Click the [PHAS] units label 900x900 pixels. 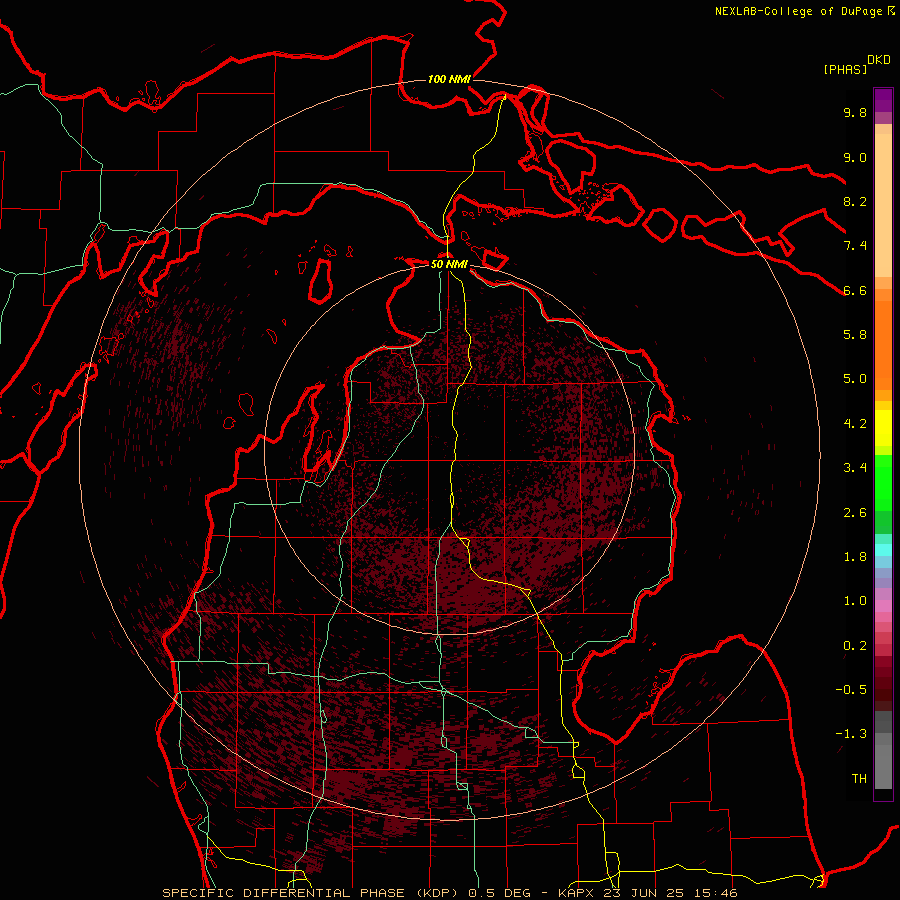pyautogui.click(x=845, y=70)
